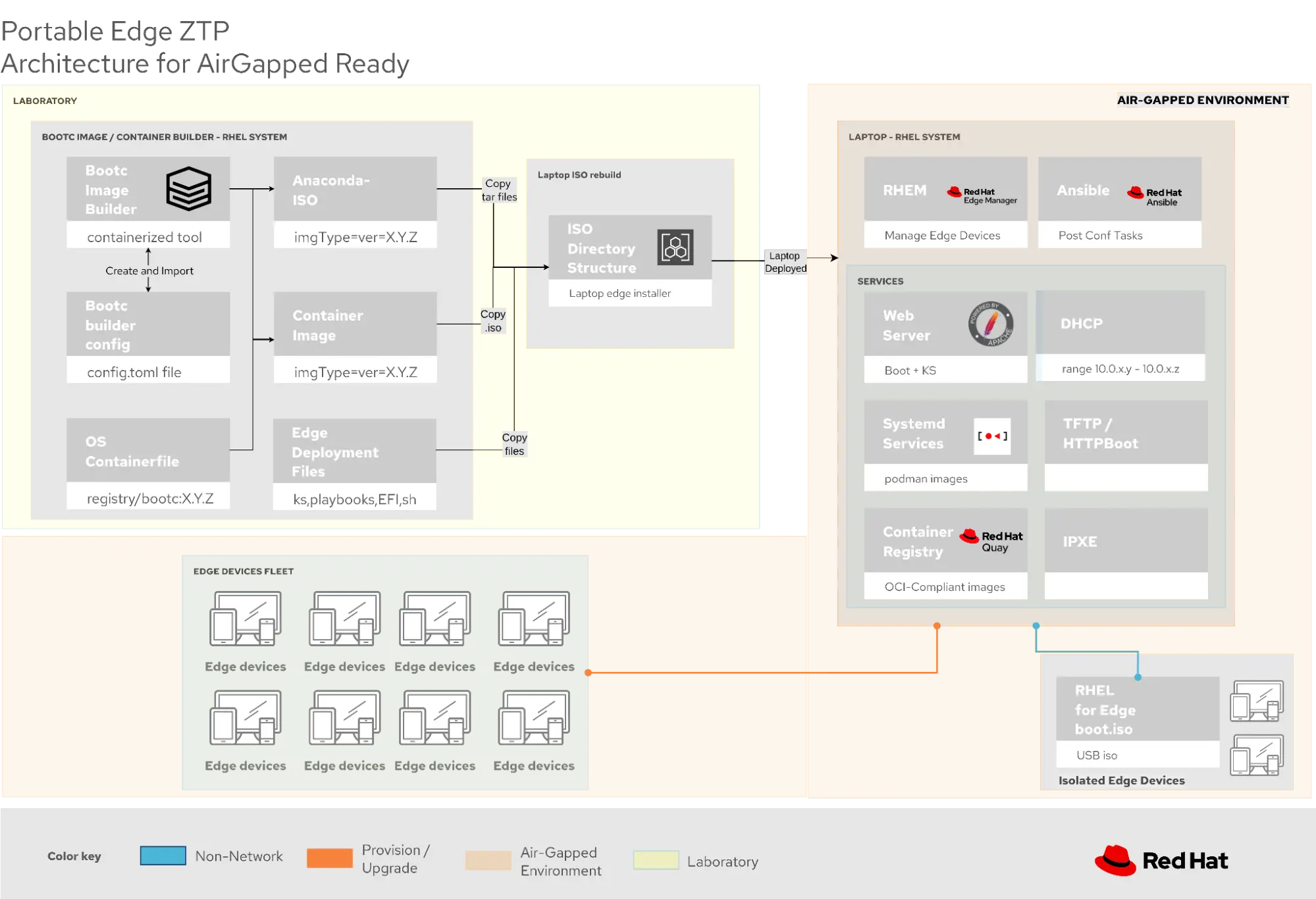Click 'OCI-Compliant images' text
Viewport: 1316px width, 899px height.
(x=945, y=587)
